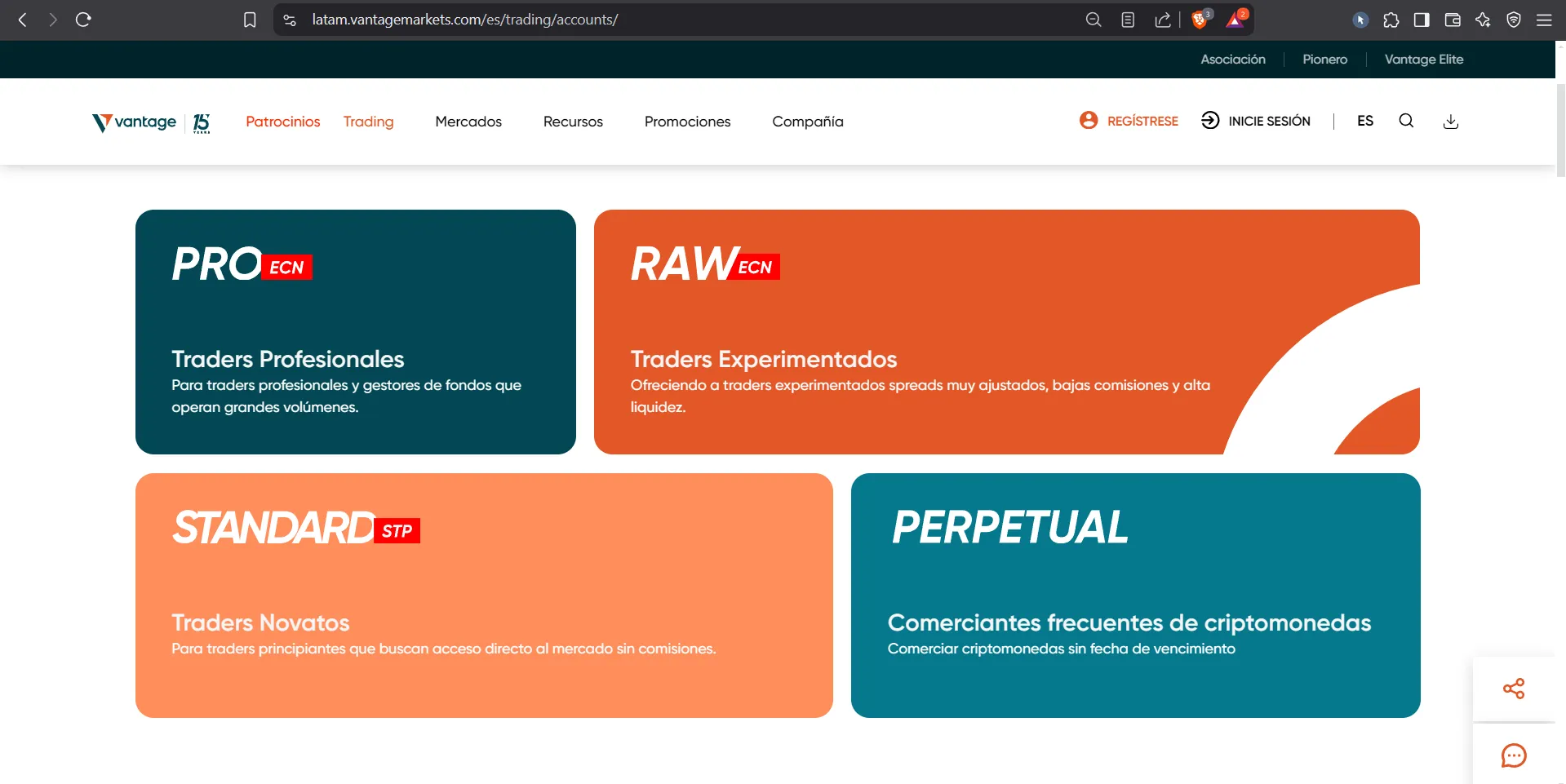Open Brave Rewards triangle icon

click(x=1235, y=20)
